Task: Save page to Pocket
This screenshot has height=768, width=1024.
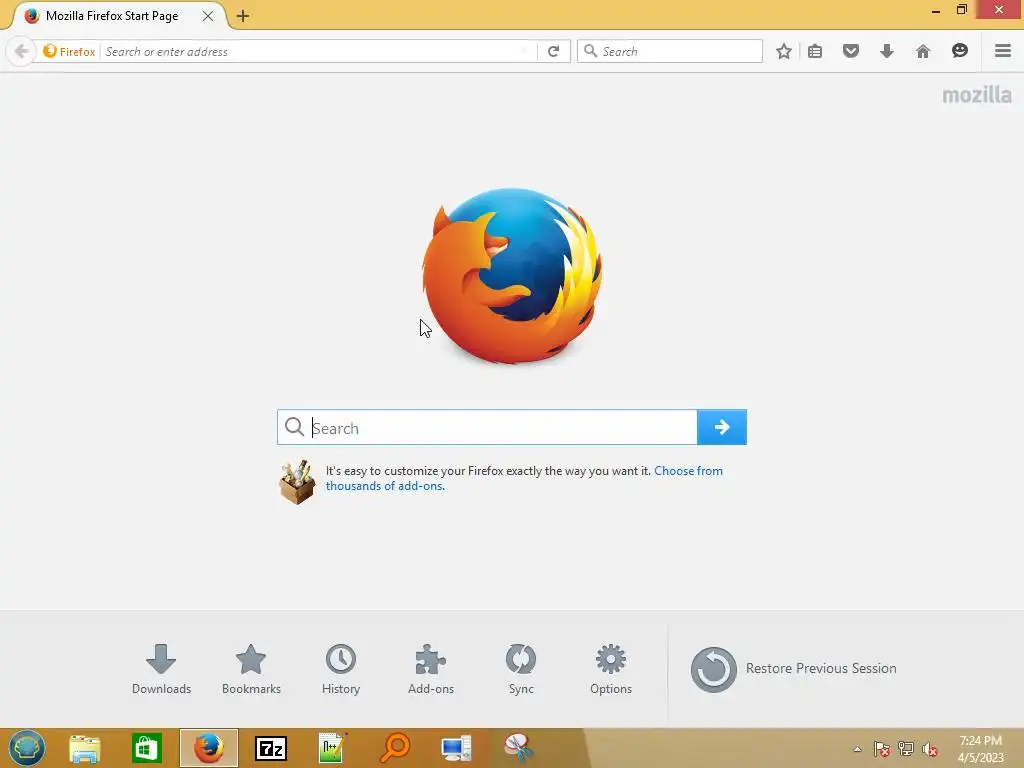Action: click(851, 51)
